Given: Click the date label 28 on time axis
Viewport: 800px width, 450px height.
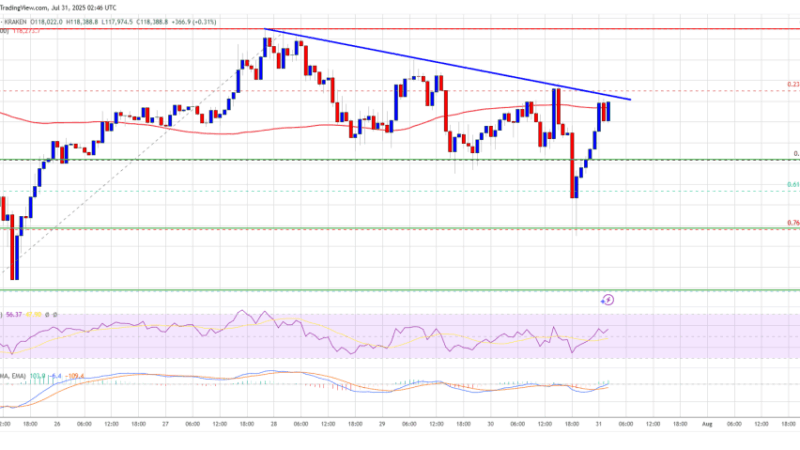Looking at the screenshot, I should (x=274, y=424).
